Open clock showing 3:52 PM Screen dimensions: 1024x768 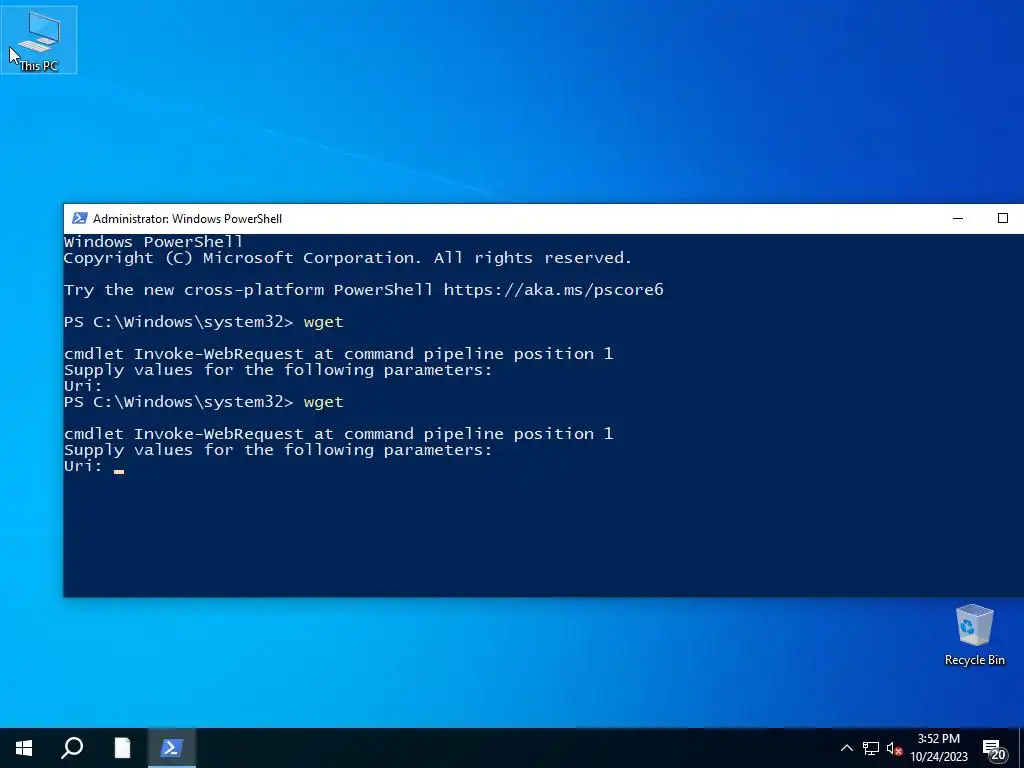pos(938,739)
